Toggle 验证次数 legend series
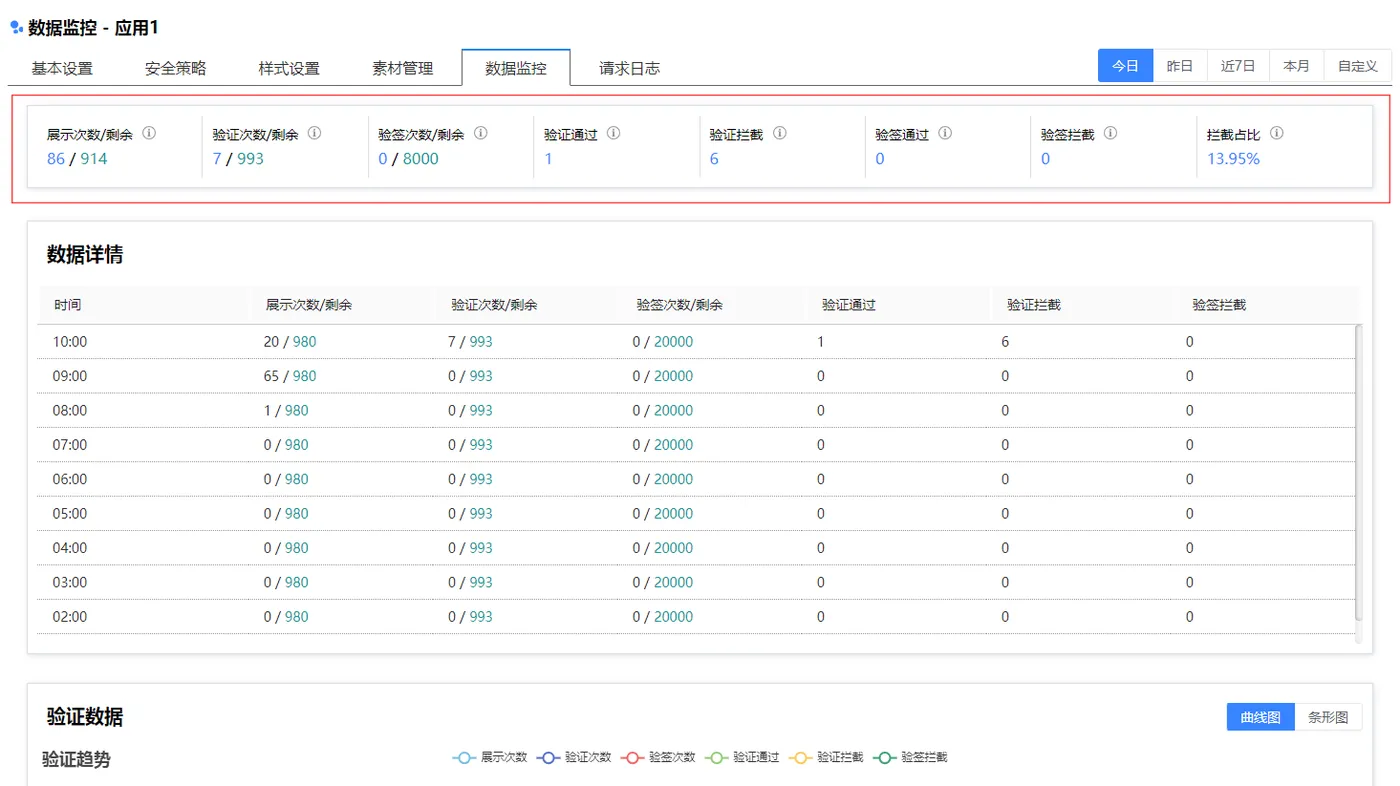The height and width of the screenshot is (786, 1400). click(574, 758)
